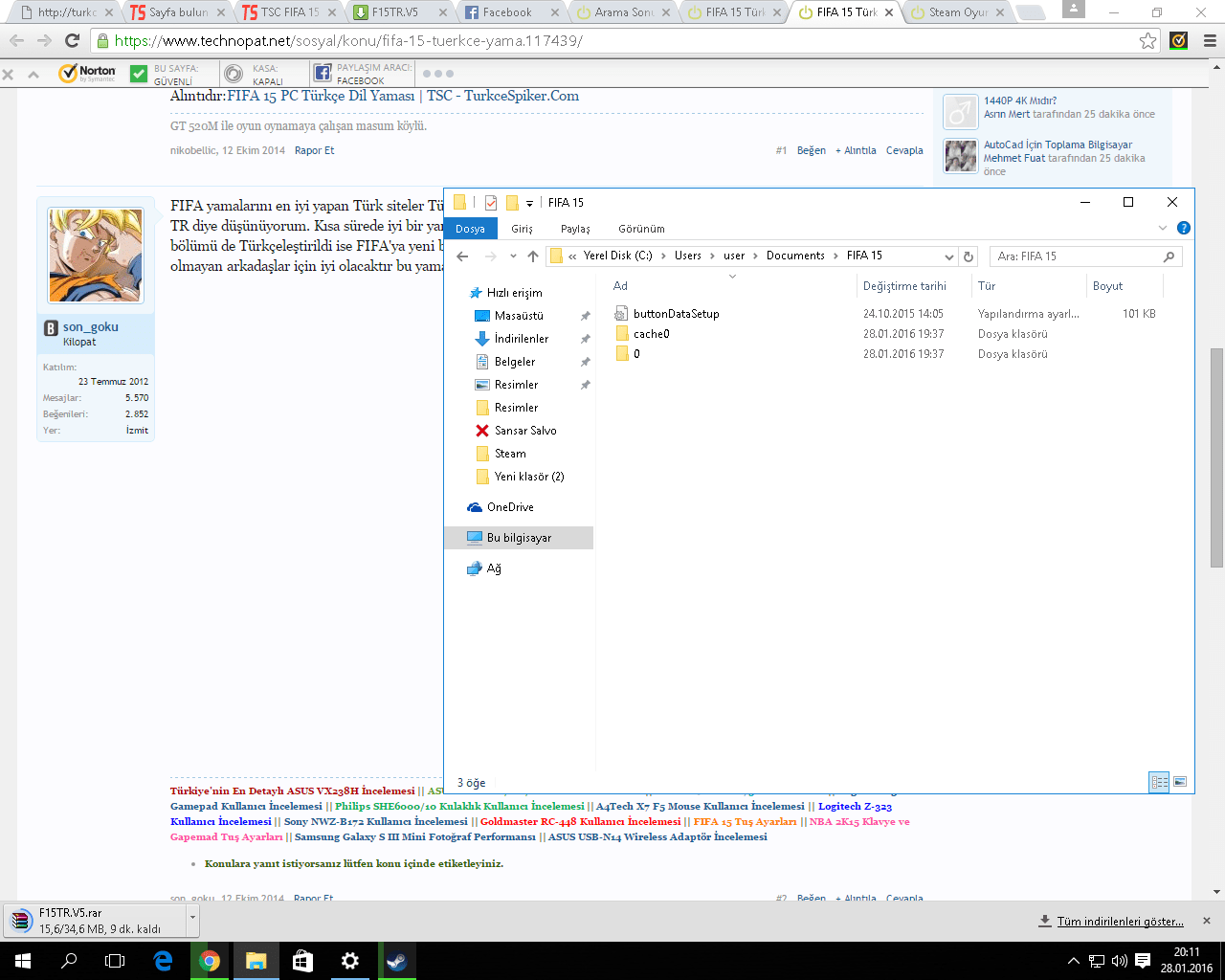1225x980 pixels.
Task: Open recent locations dropdown in Explorer
Action: tap(513, 256)
